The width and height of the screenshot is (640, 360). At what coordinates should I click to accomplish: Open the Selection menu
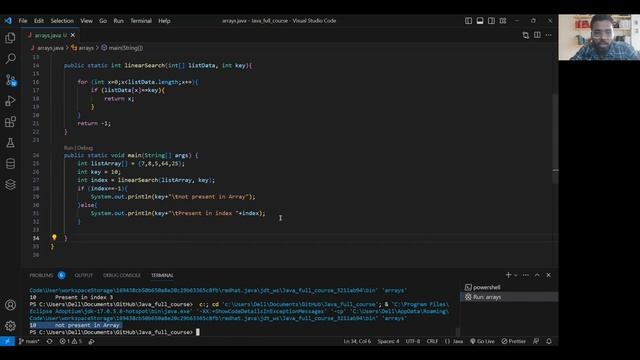[x=62, y=20]
